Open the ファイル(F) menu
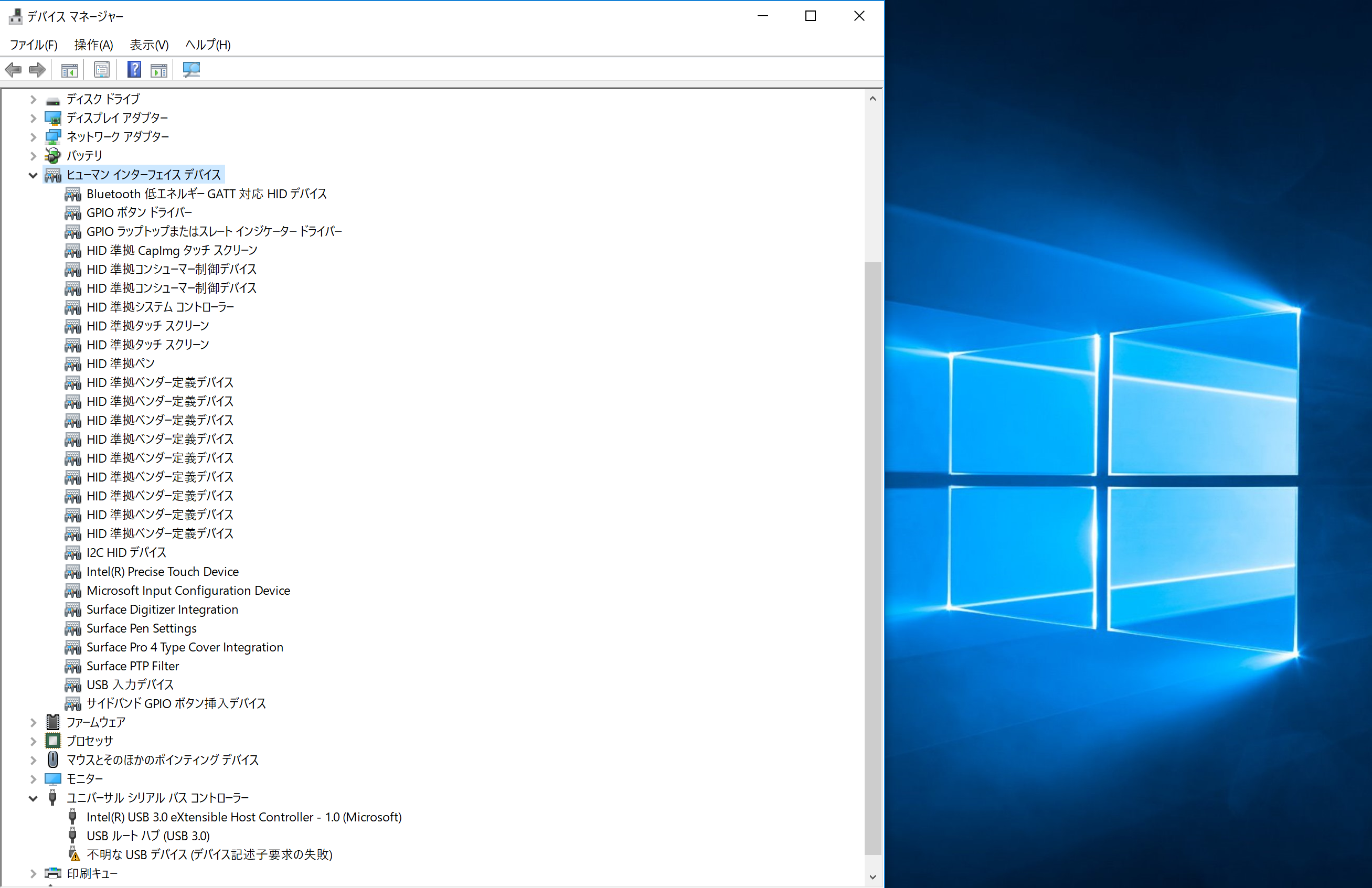Image resolution: width=1372 pixels, height=888 pixels. pos(34,45)
